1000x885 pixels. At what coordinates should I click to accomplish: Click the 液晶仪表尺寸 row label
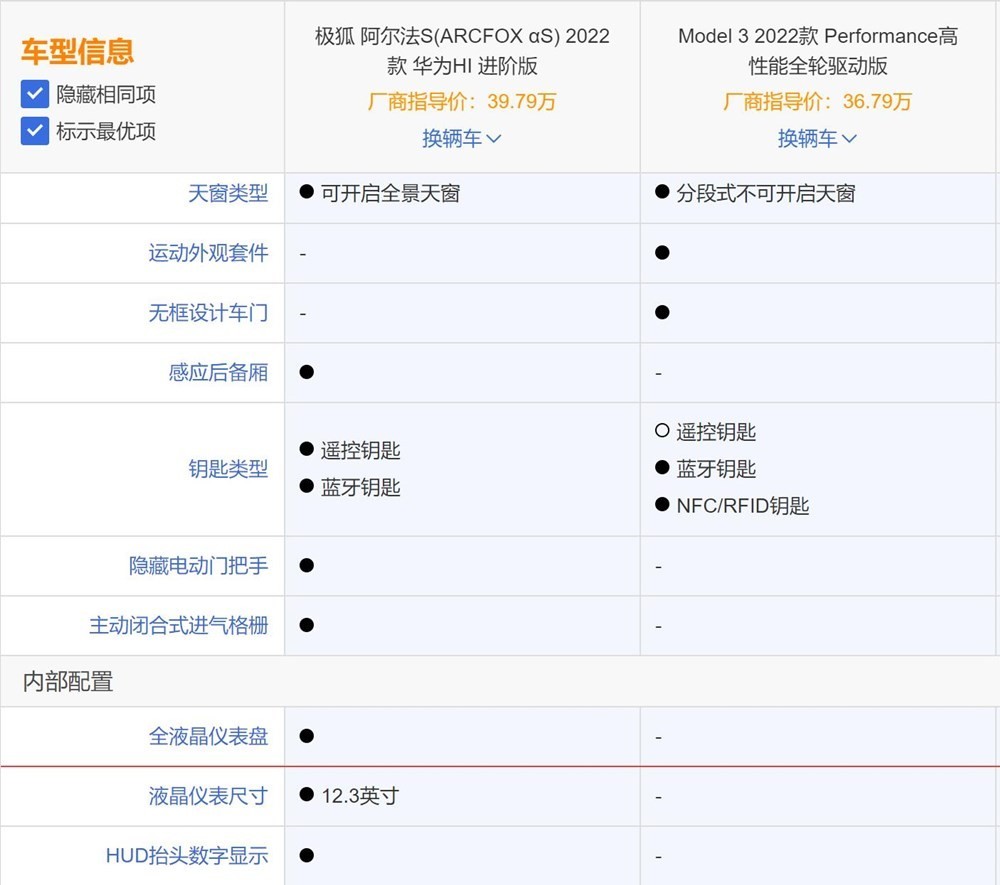pyautogui.click(x=208, y=796)
